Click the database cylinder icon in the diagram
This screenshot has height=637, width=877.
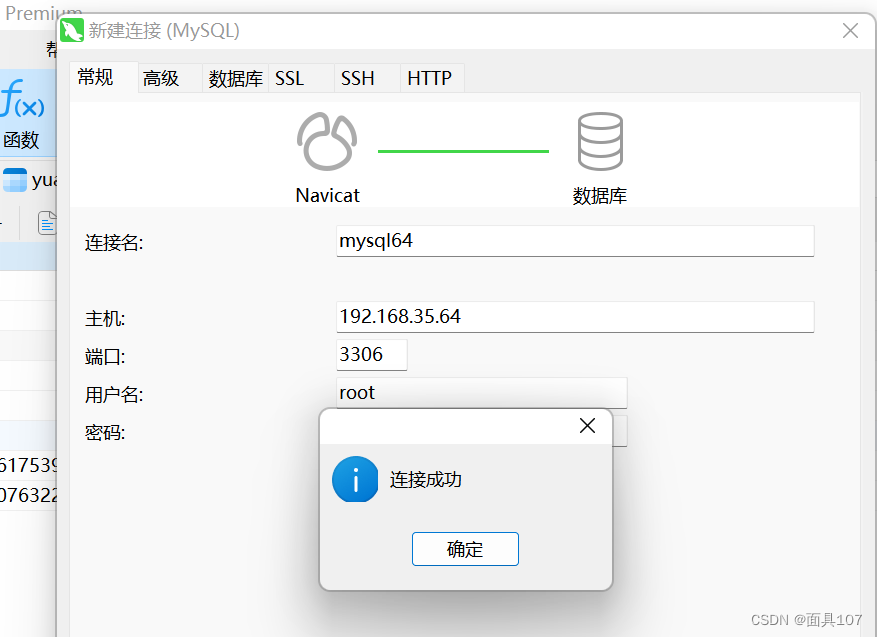[x=600, y=141]
